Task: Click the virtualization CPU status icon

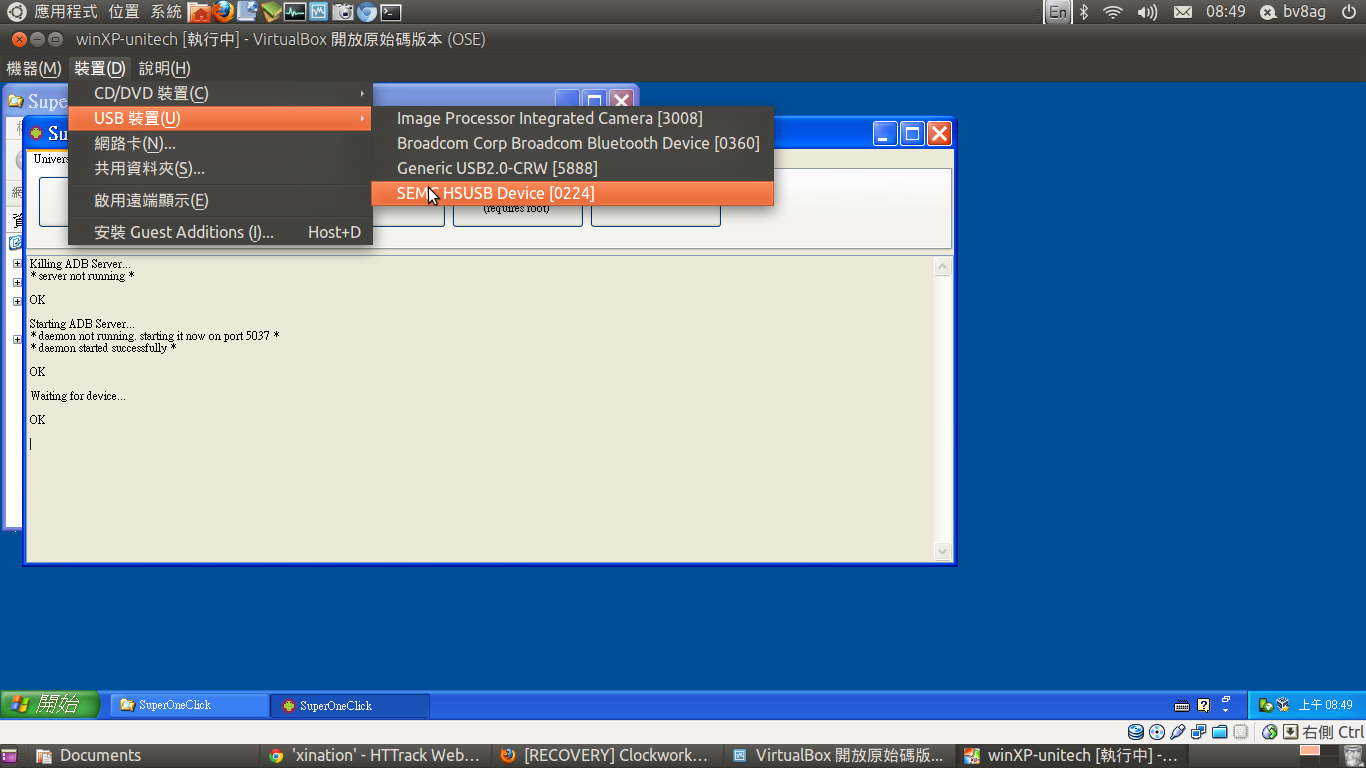Action: pos(1241,732)
